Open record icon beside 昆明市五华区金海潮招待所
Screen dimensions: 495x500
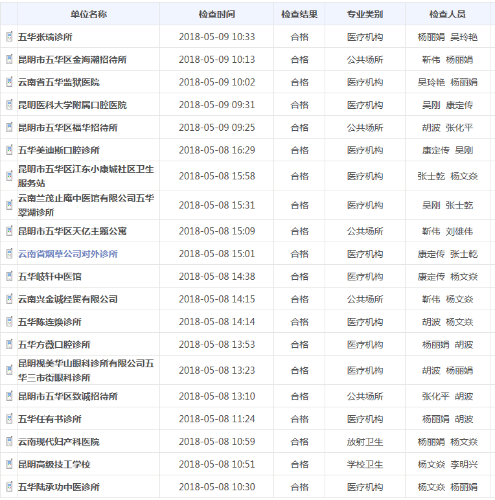click(x=9, y=59)
